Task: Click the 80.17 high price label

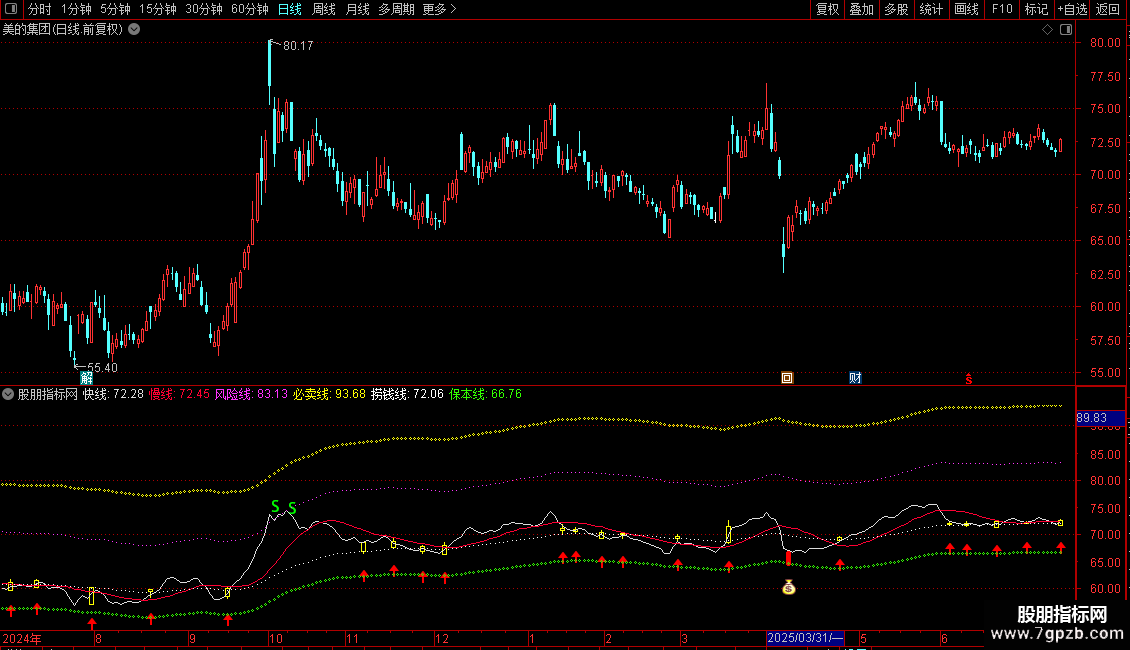Action: 298,45
